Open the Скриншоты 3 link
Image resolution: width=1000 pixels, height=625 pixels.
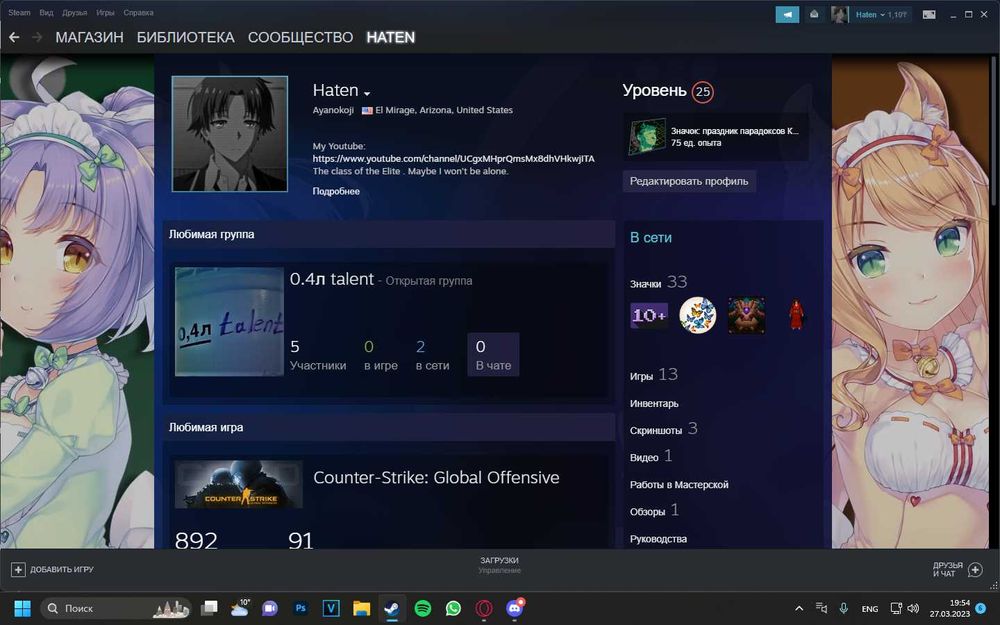click(663, 429)
